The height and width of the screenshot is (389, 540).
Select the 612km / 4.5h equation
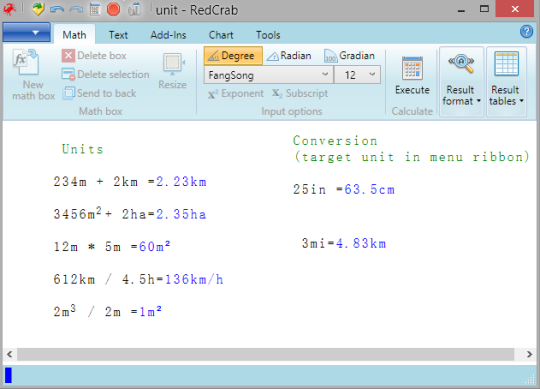pyautogui.click(x=138, y=279)
